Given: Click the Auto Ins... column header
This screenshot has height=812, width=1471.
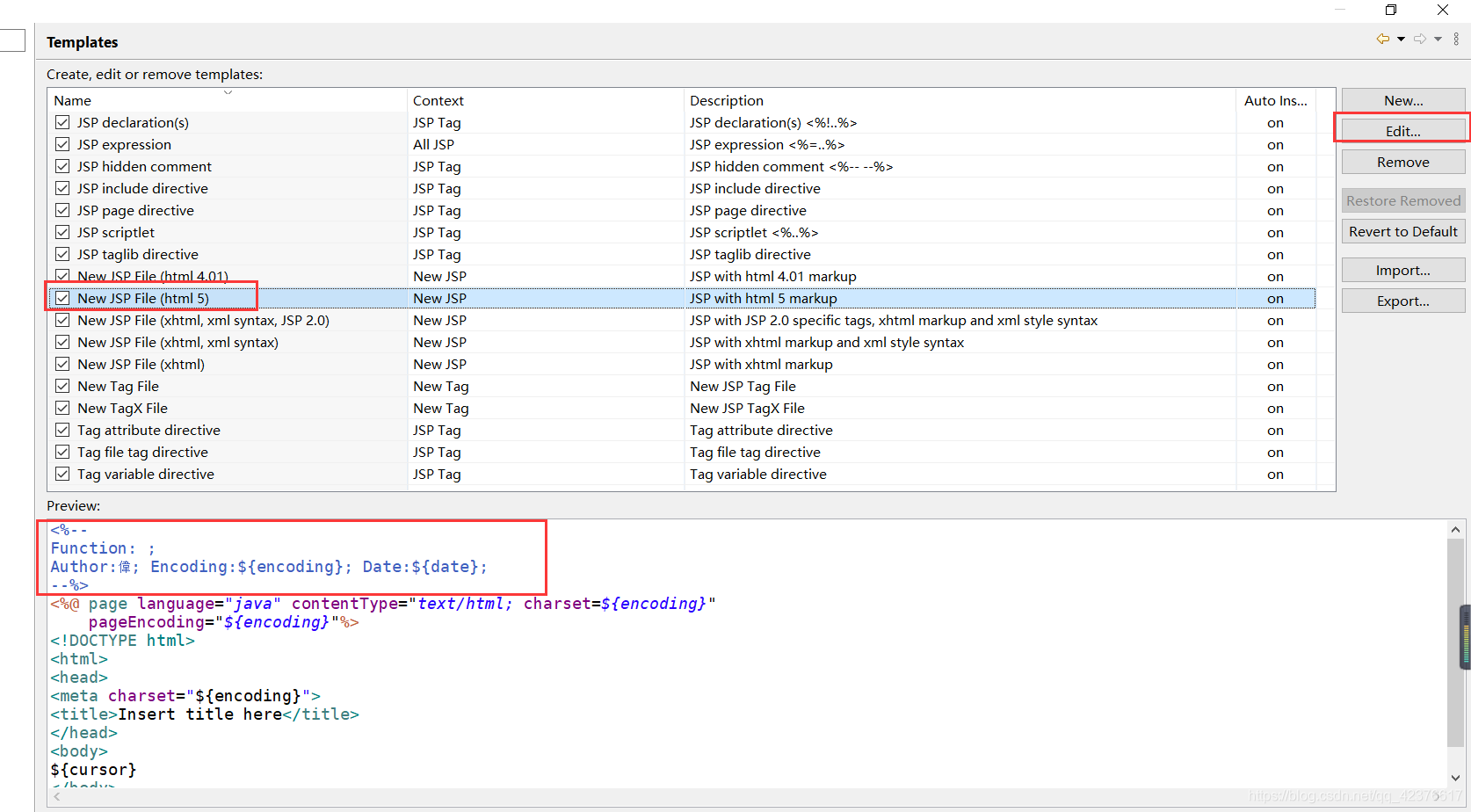Looking at the screenshot, I should pyautogui.click(x=1276, y=100).
